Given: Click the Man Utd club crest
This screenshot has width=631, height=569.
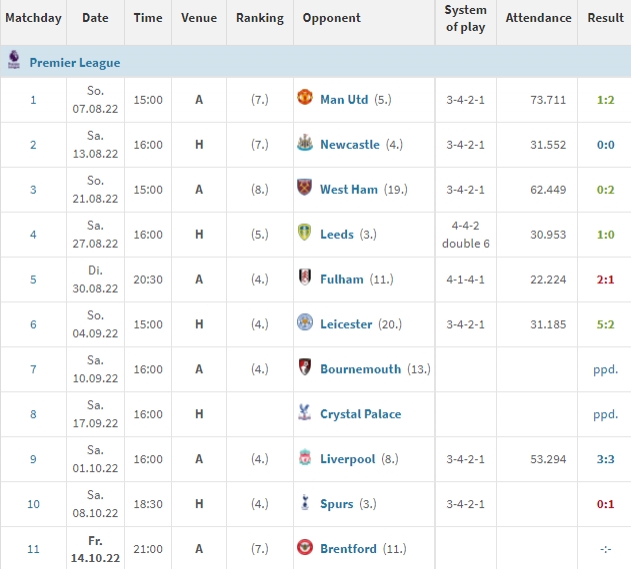Looking at the screenshot, I should click(x=305, y=97).
